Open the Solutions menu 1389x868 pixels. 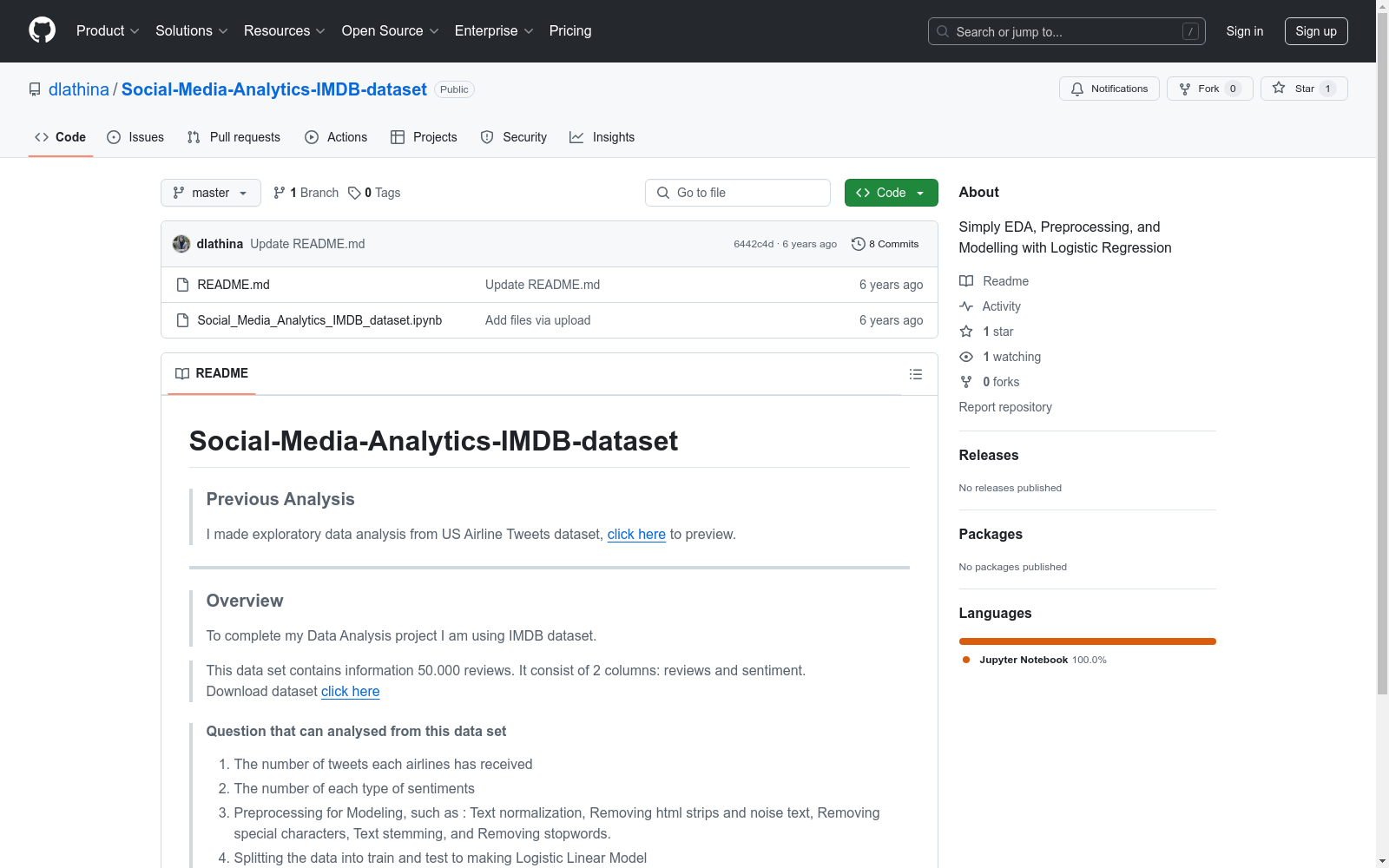(x=192, y=30)
